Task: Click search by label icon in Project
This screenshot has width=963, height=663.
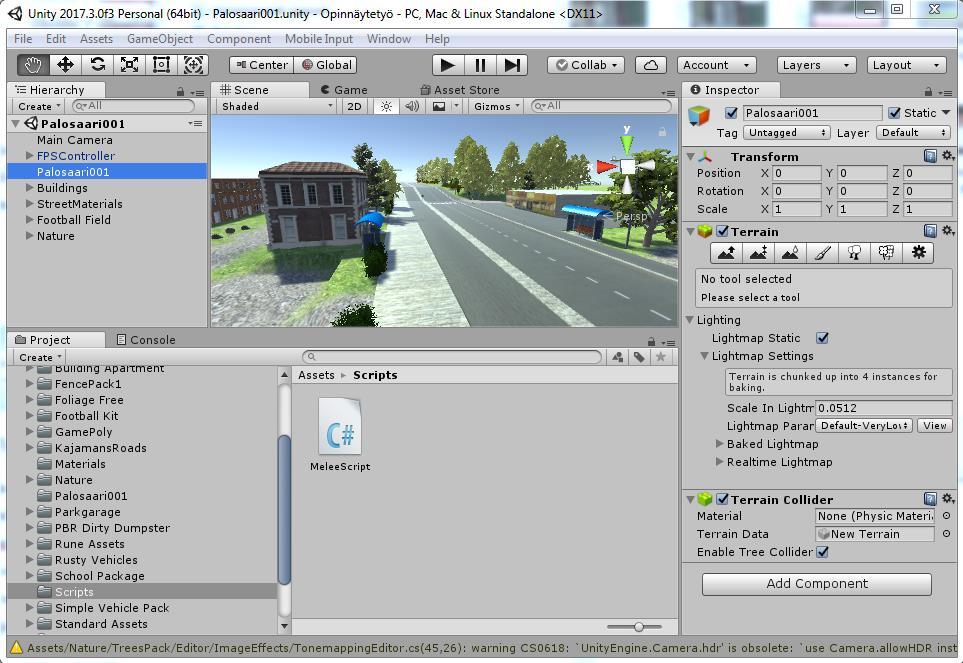Action: 639,357
